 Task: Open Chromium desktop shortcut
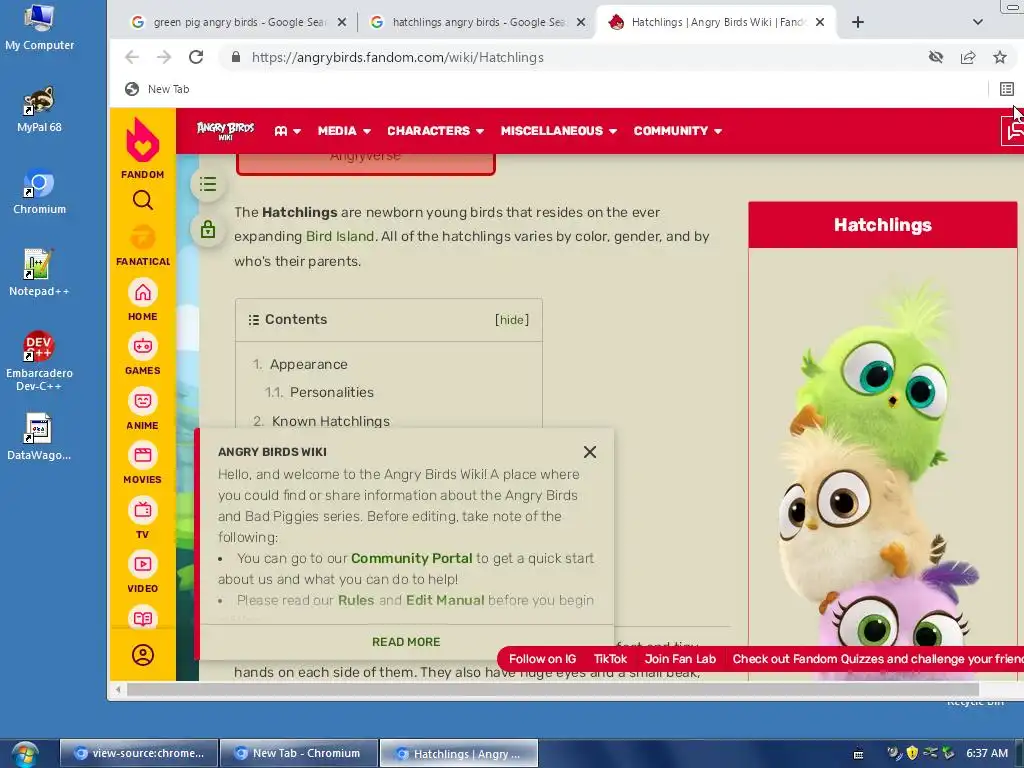click(39, 191)
